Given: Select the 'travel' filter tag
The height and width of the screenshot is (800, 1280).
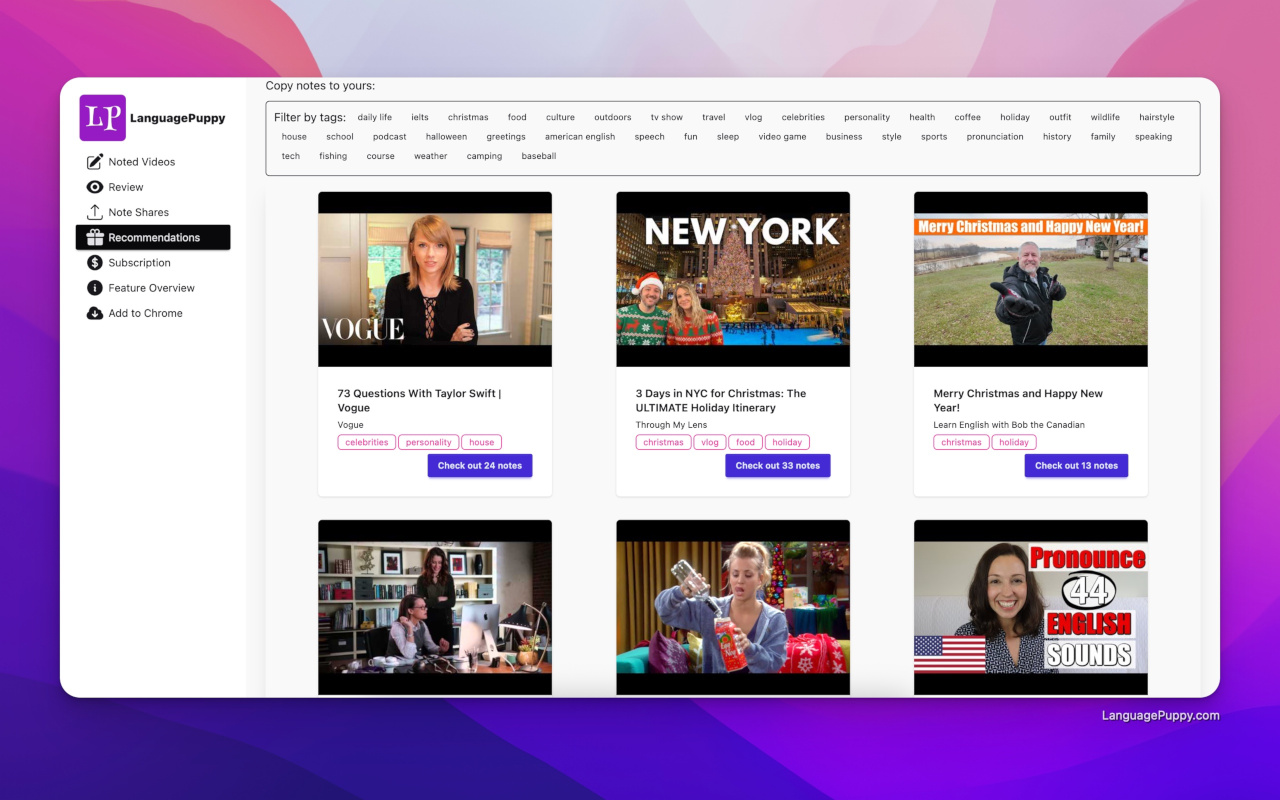Looking at the screenshot, I should [x=714, y=117].
